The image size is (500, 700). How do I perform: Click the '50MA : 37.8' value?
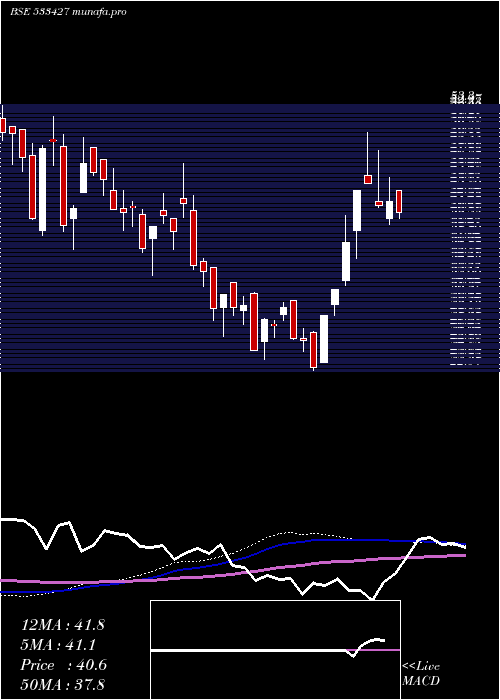coord(62,684)
